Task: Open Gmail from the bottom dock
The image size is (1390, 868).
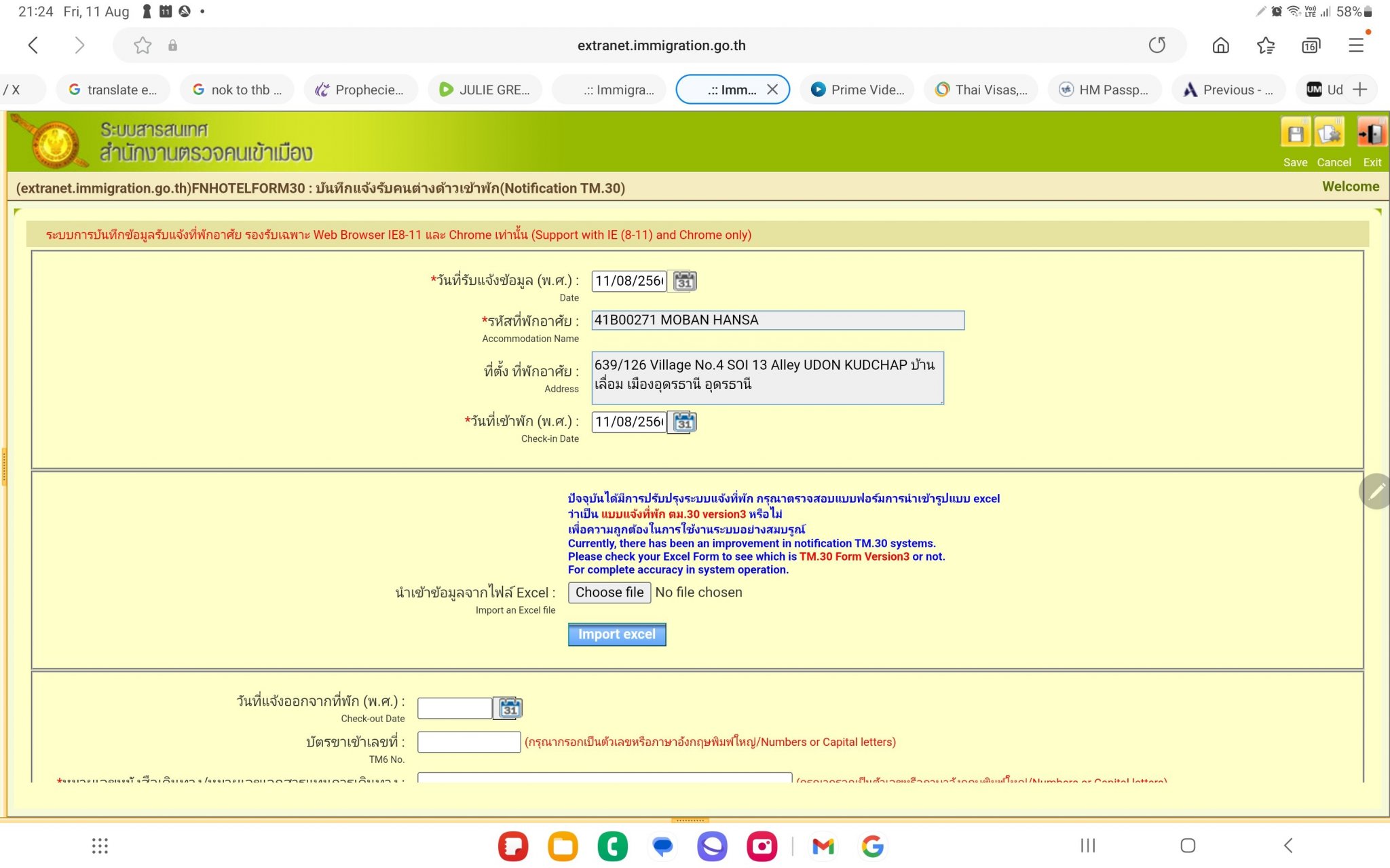Action: pyautogui.click(x=823, y=846)
